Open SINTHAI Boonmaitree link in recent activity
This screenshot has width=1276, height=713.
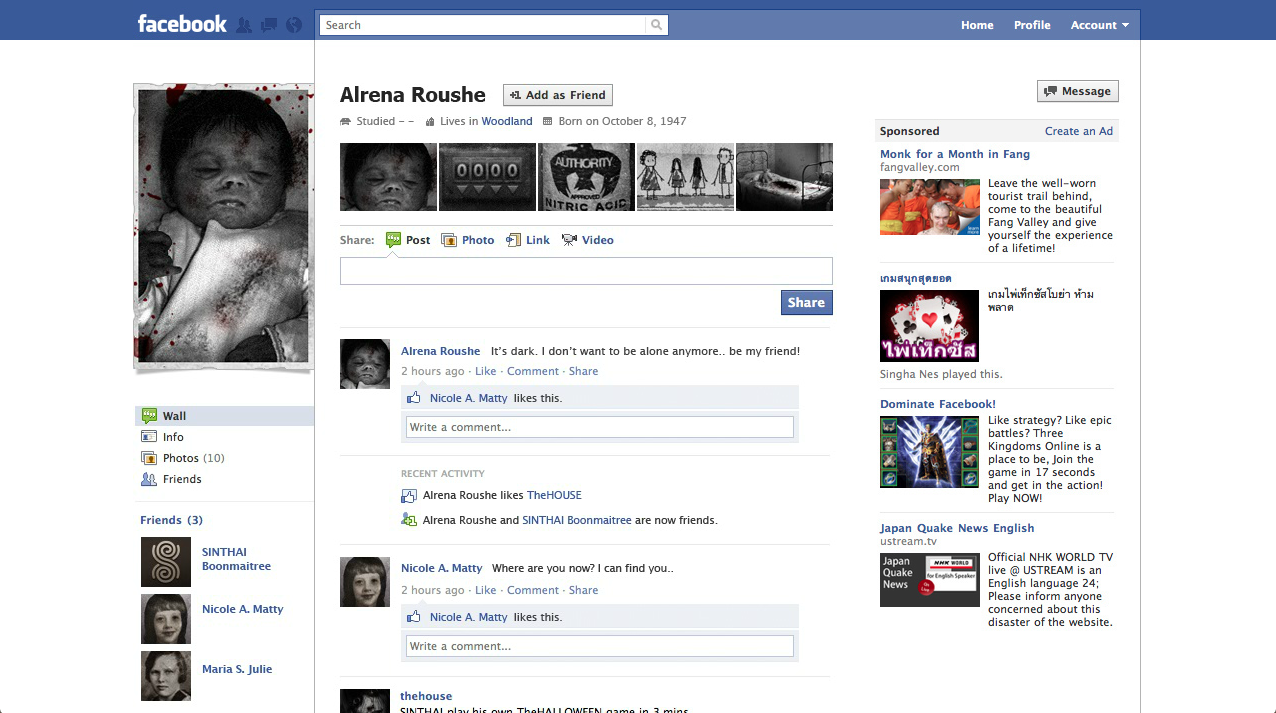click(577, 520)
